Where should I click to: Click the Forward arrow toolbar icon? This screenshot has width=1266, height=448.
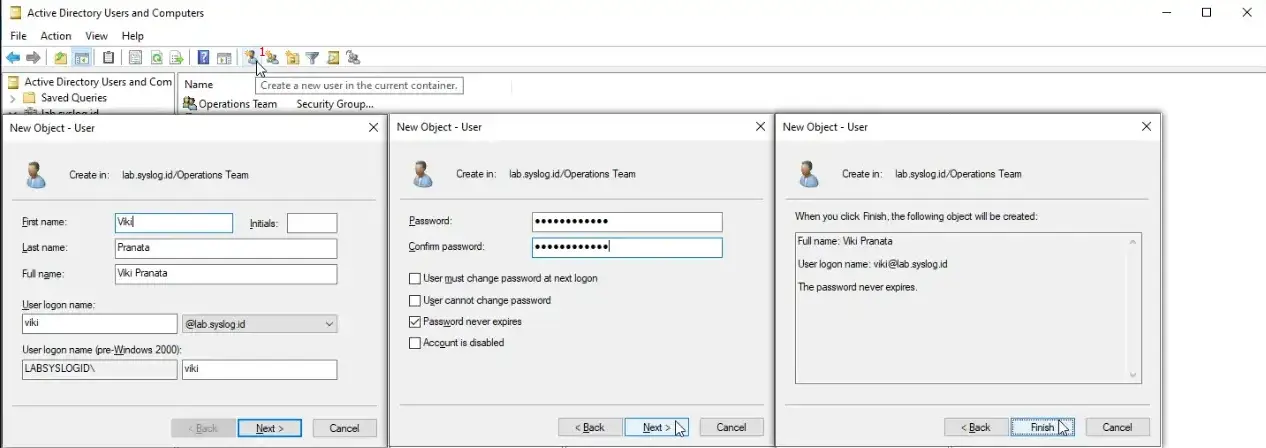pyautogui.click(x=34, y=58)
